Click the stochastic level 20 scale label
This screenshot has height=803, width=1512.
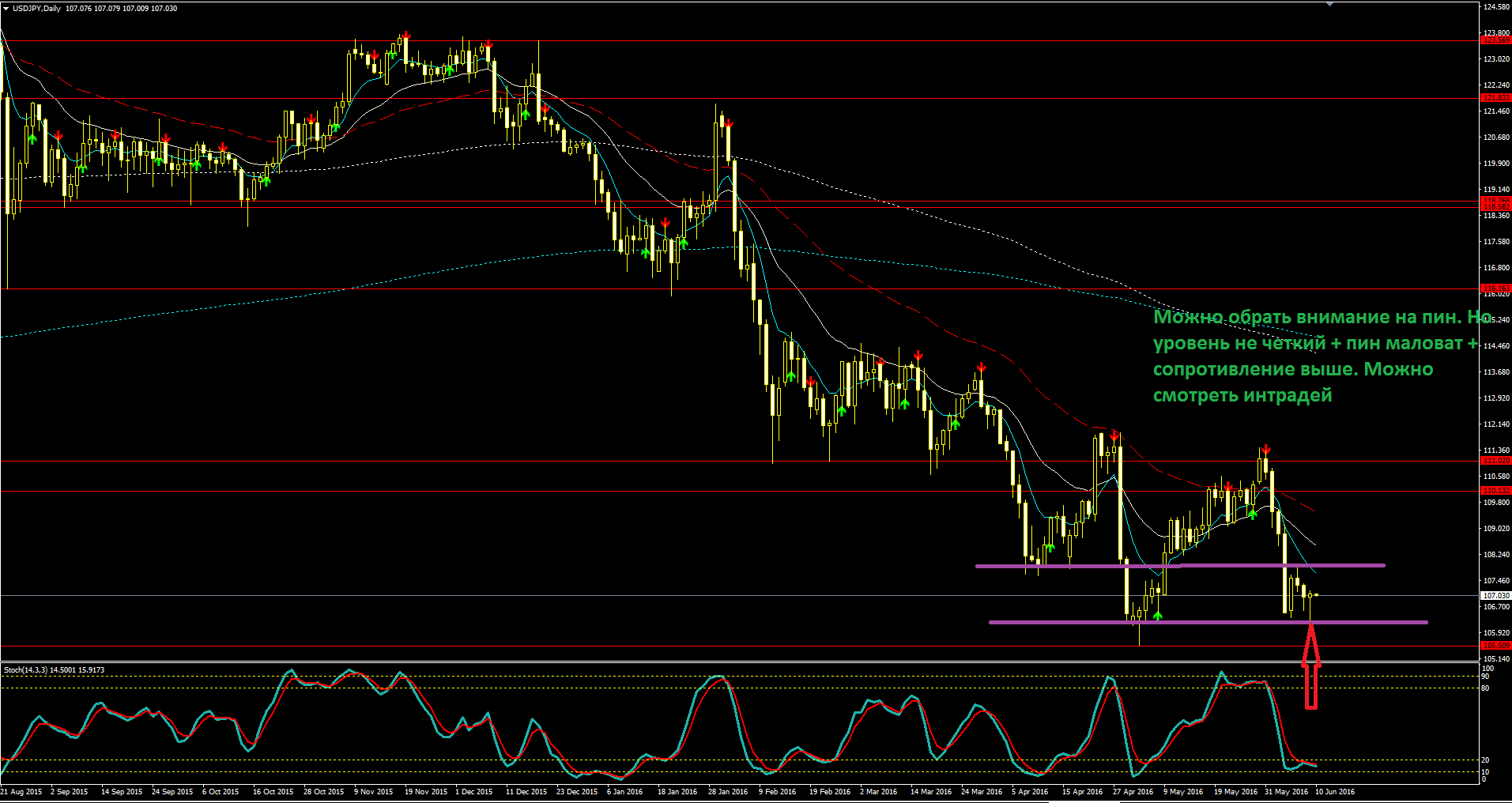(x=1485, y=760)
